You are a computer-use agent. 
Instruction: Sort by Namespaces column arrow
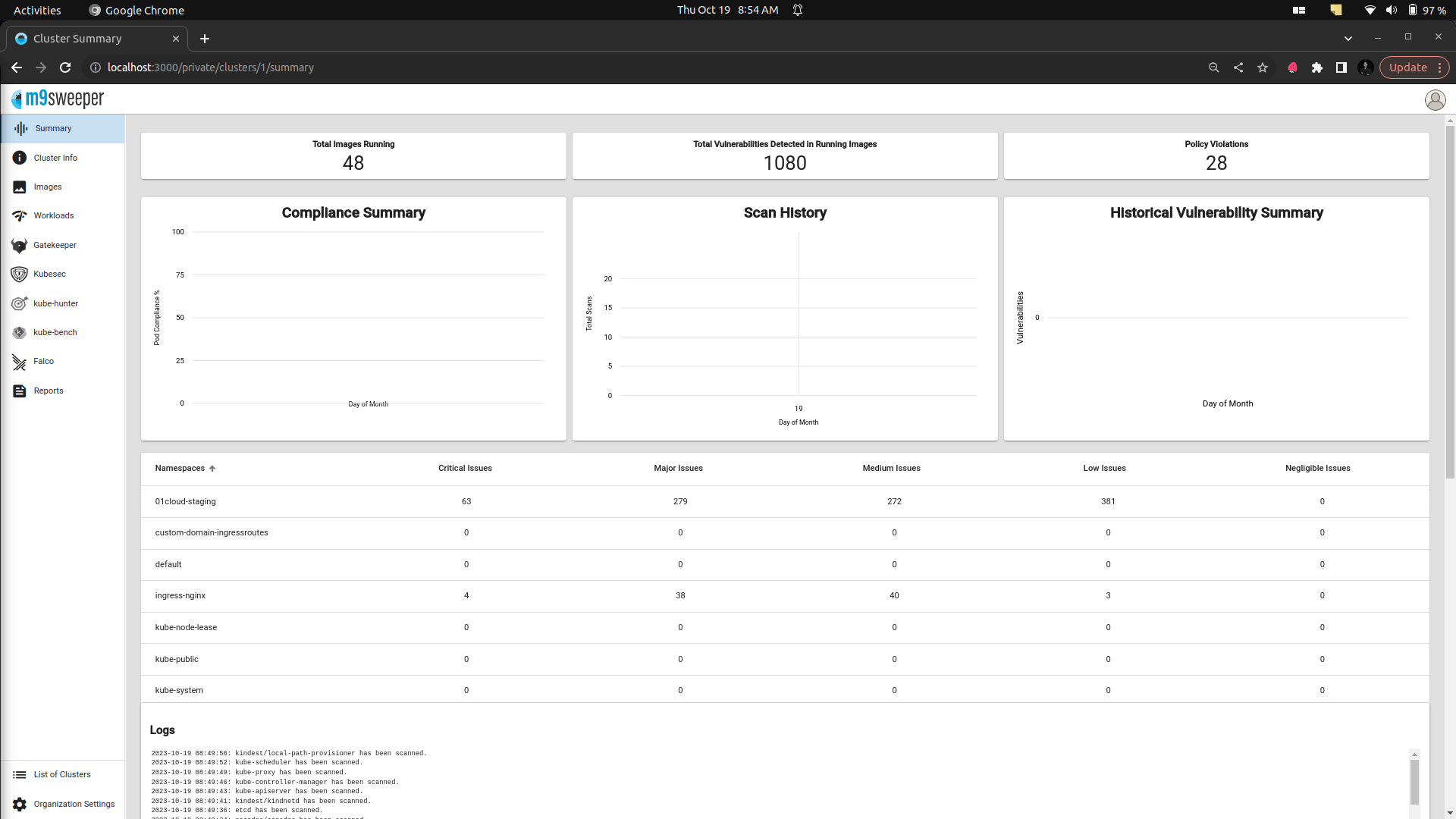(212, 469)
